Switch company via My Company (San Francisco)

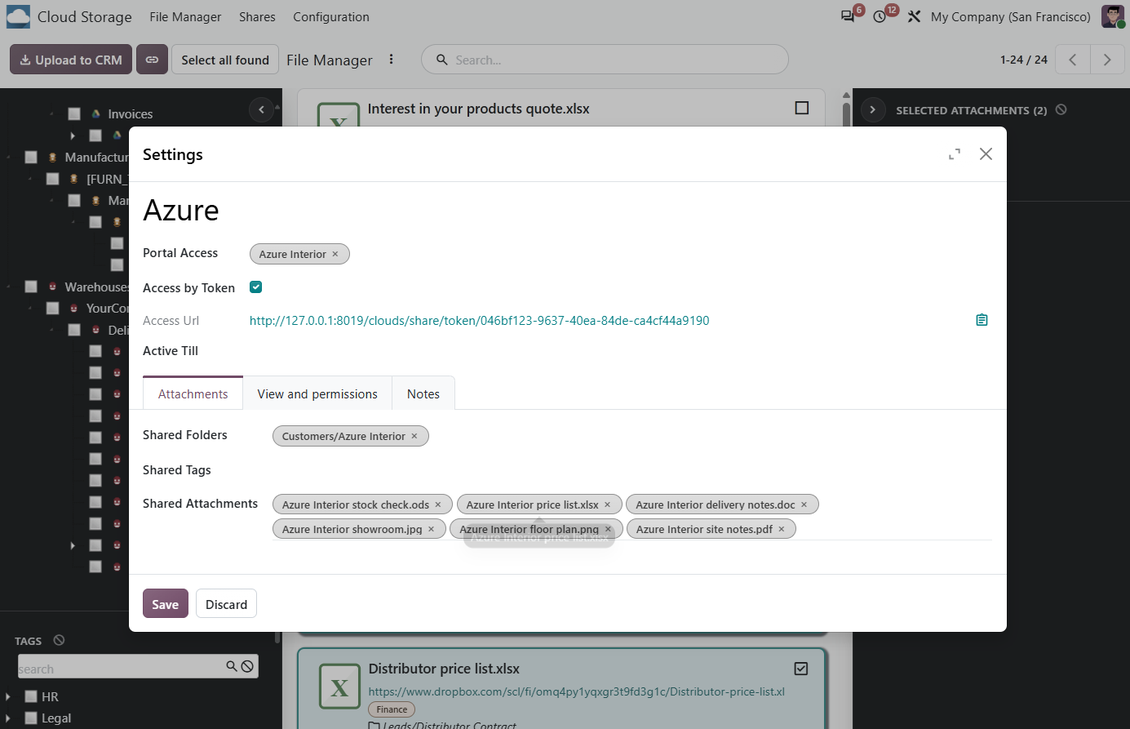(1010, 17)
